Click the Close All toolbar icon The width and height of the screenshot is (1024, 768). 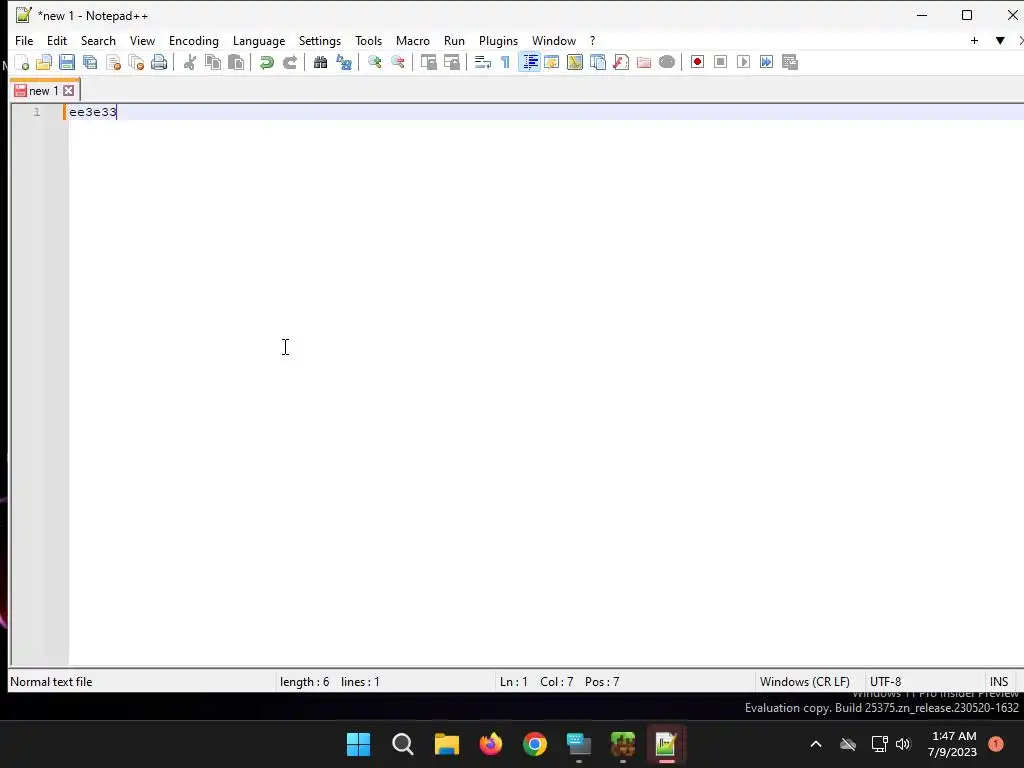tap(136, 62)
